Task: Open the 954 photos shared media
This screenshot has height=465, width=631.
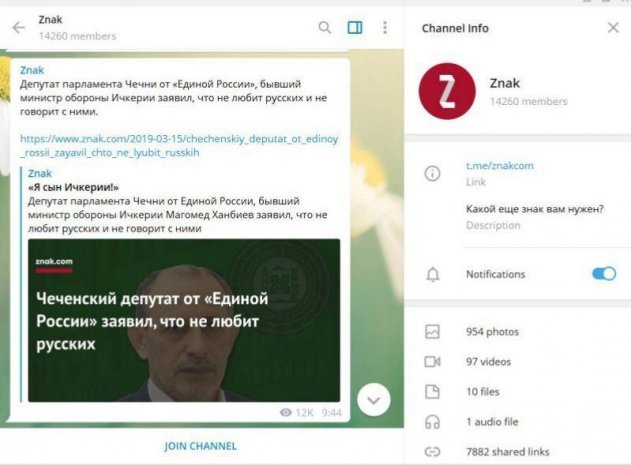Action: click(492, 332)
